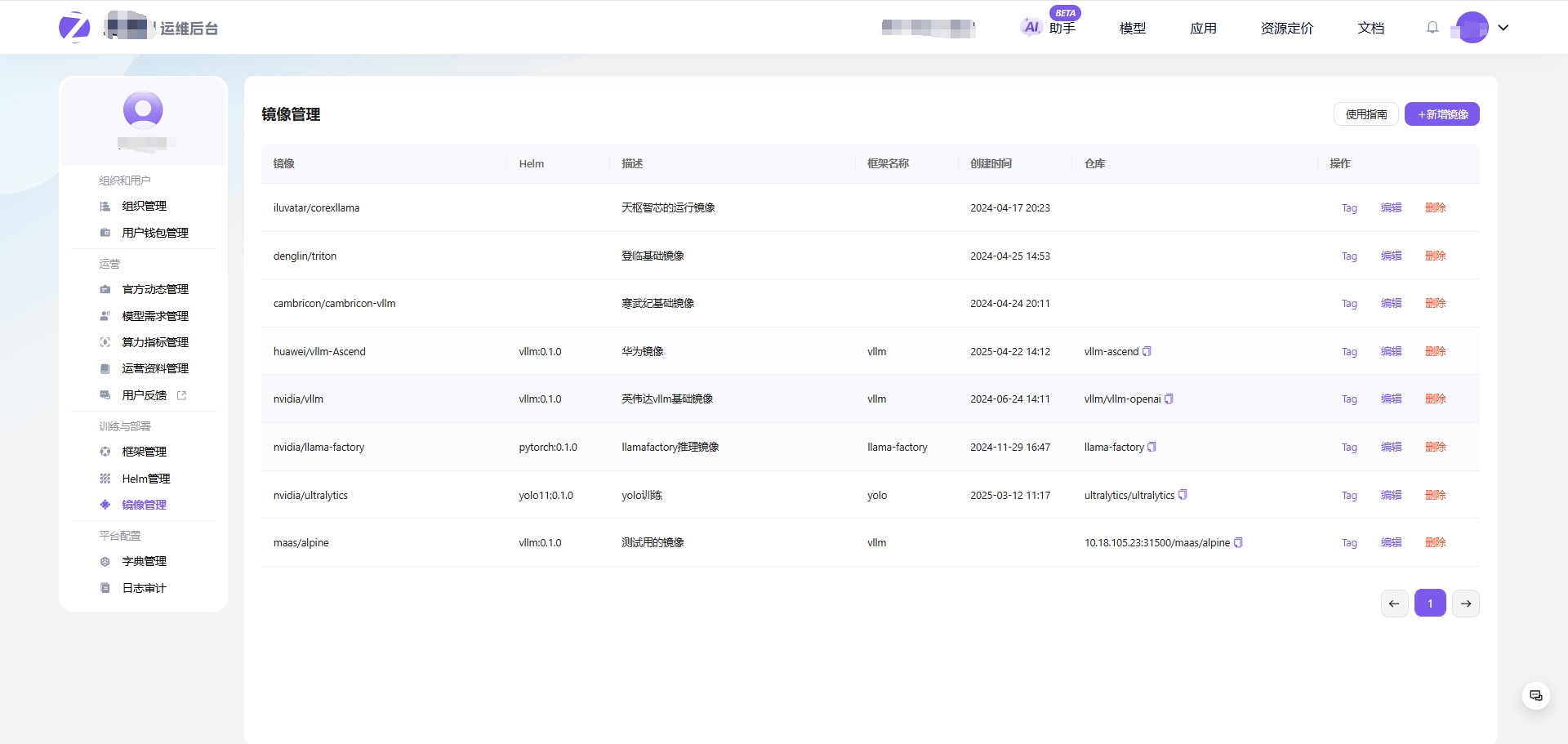Viewport: 1568px width, 744px height.
Task: Edit the maas/alpine image
Action: [x=1392, y=543]
